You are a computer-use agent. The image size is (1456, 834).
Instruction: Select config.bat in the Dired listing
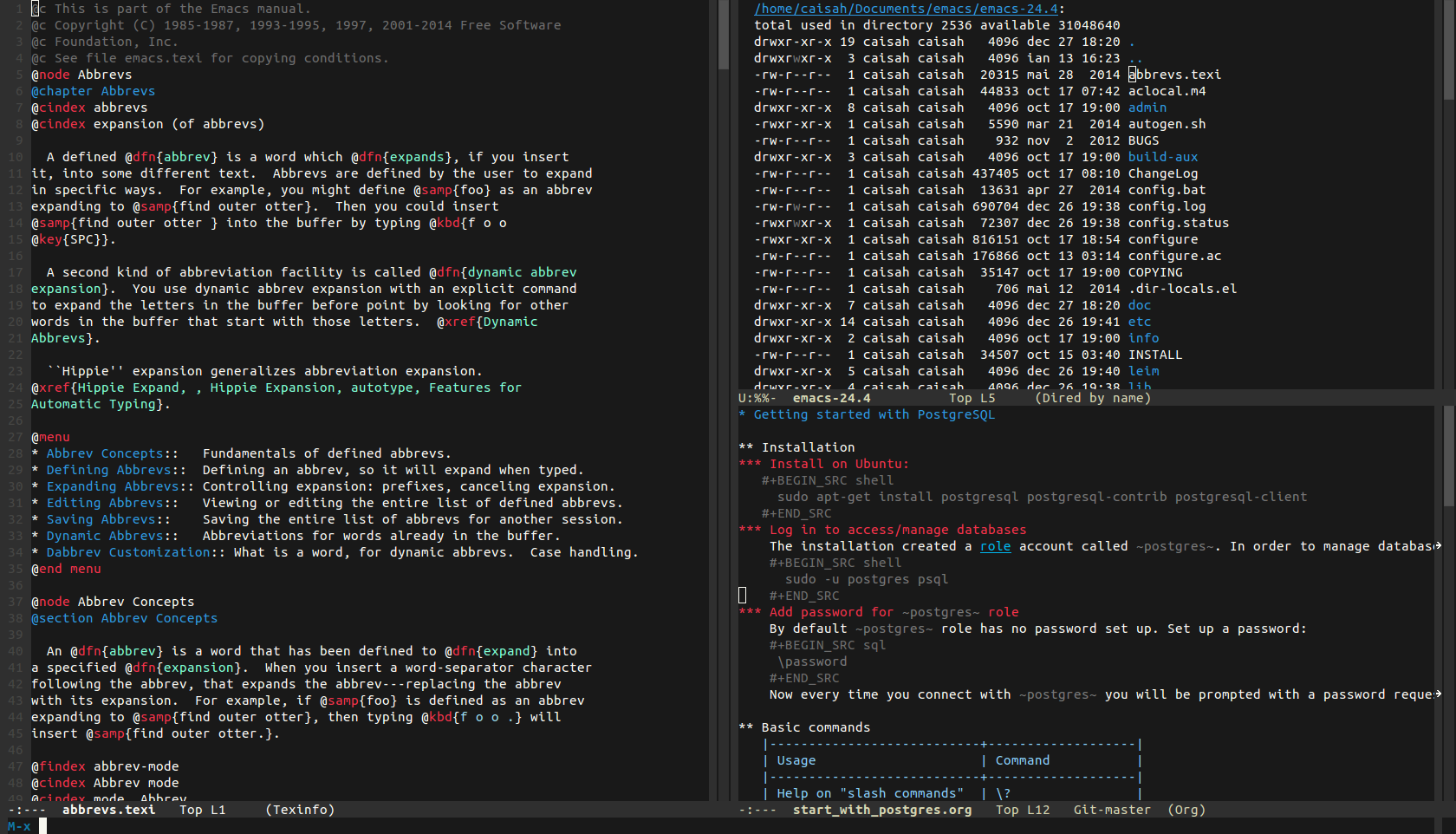pos(1167,190)
